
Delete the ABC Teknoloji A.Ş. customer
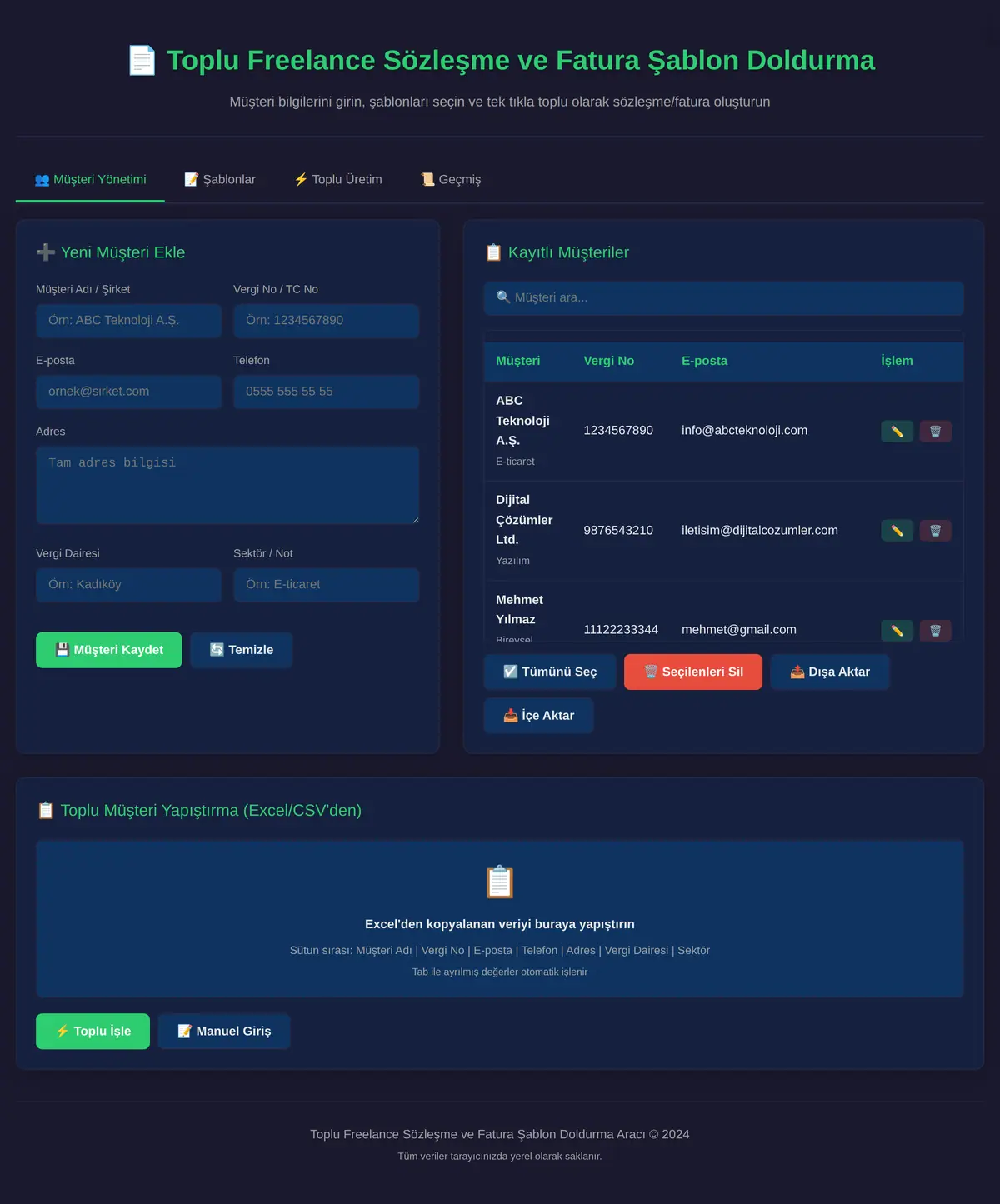click(935, 431)
